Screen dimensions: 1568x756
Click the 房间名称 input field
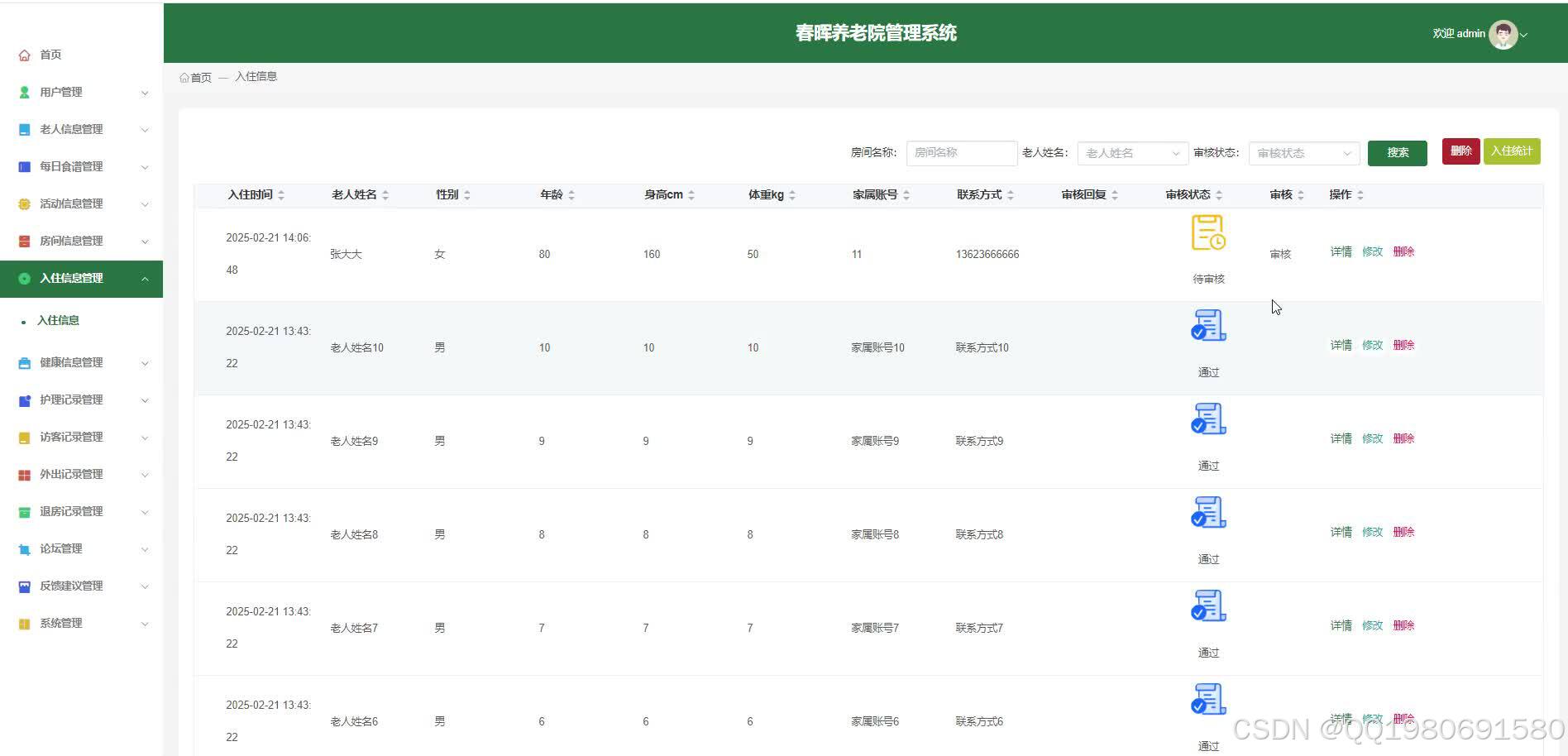[961, 153]
